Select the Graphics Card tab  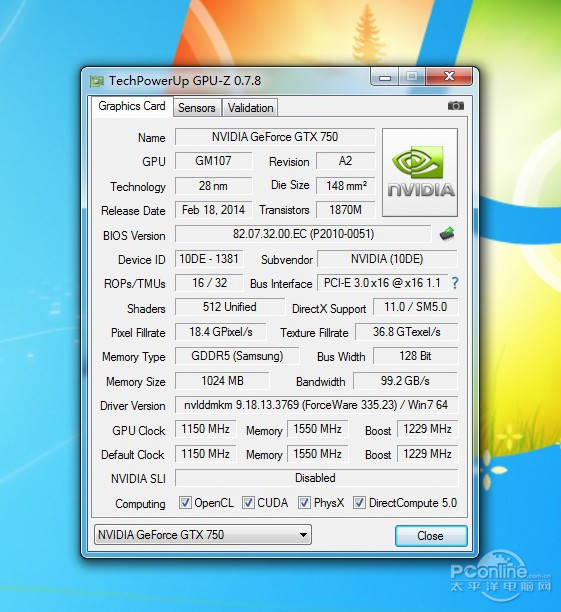click(132, 106)
